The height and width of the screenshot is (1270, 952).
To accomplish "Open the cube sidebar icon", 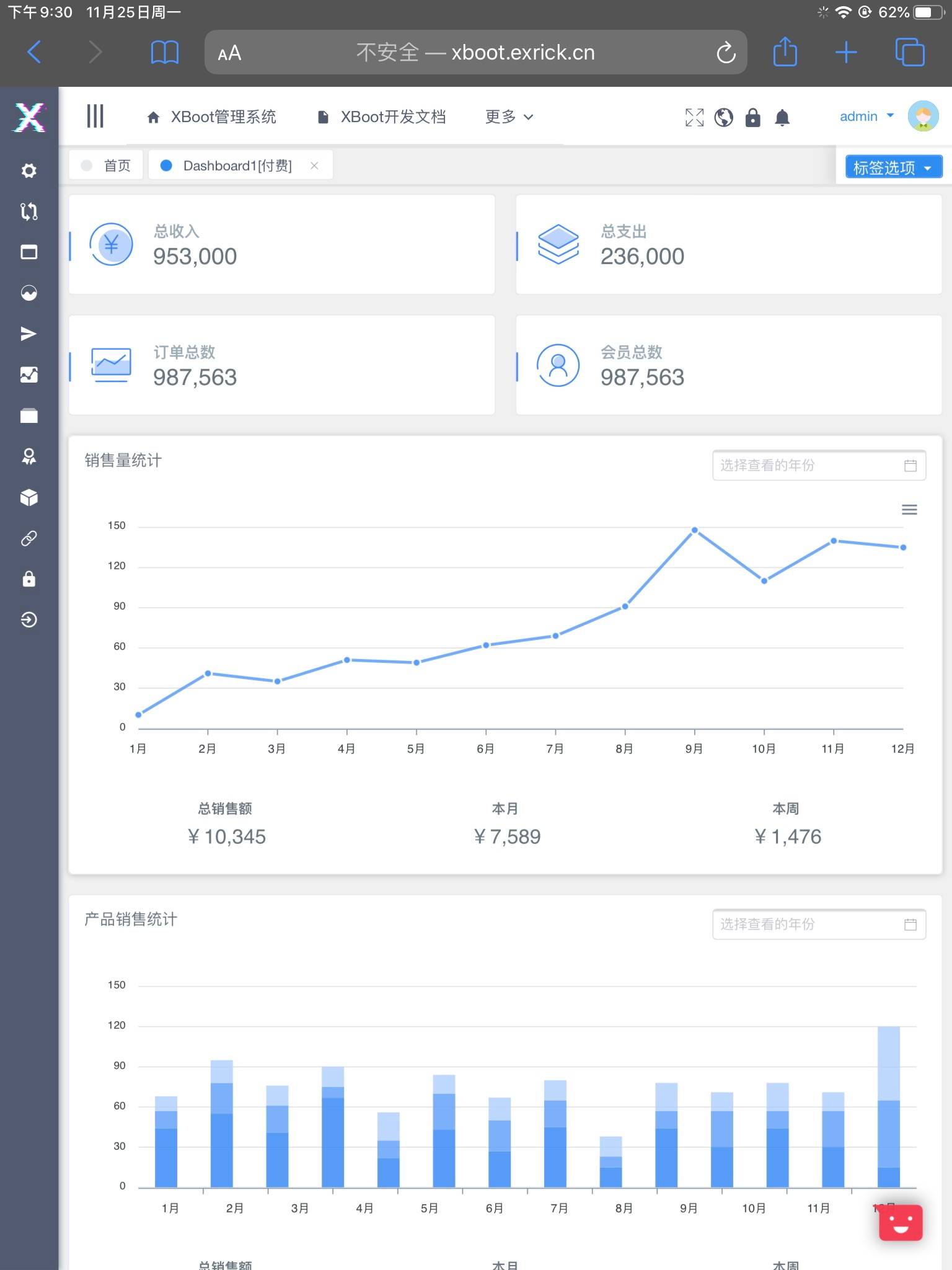I will [29, 497].
